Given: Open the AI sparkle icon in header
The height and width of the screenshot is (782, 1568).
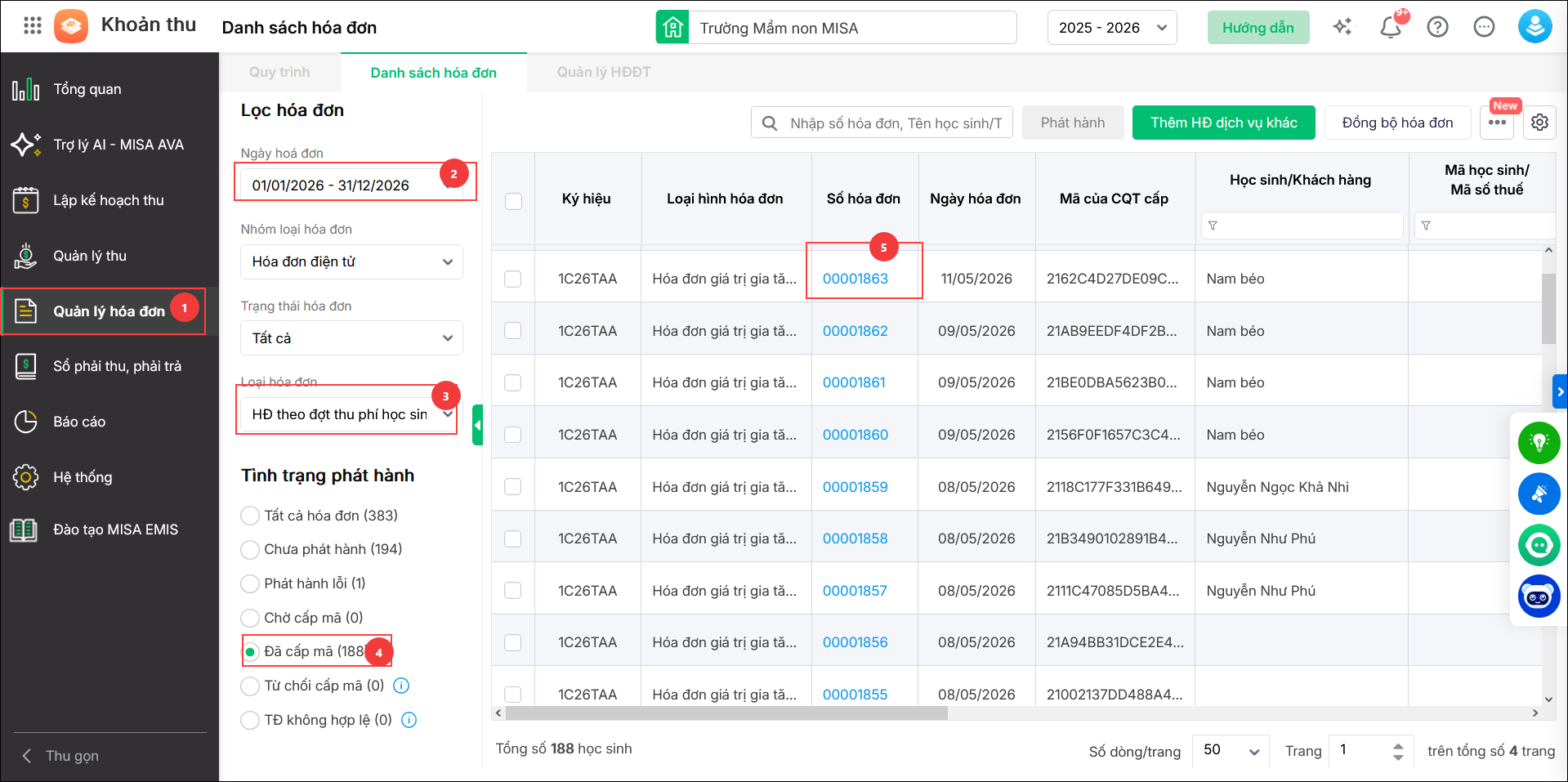Looking at the screenshot, I should [x=1342, y=27].
